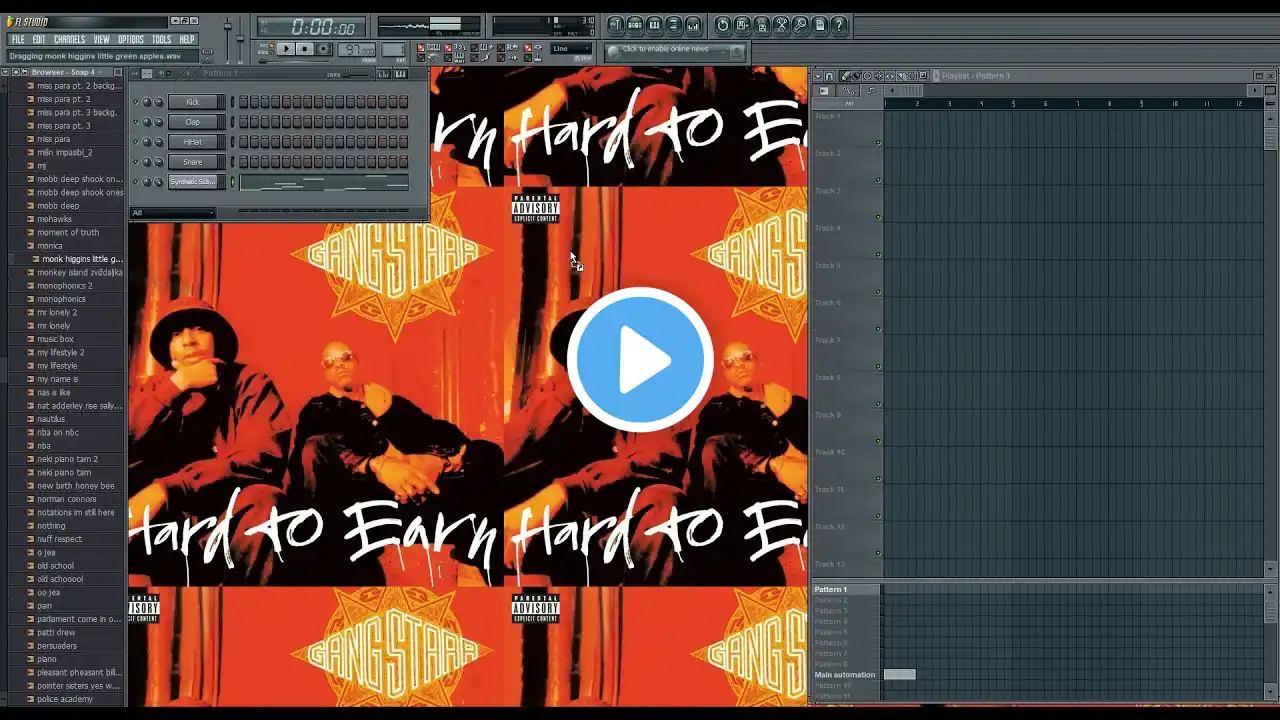
Task: Select Main automation in pattern list
Action: 847,675
